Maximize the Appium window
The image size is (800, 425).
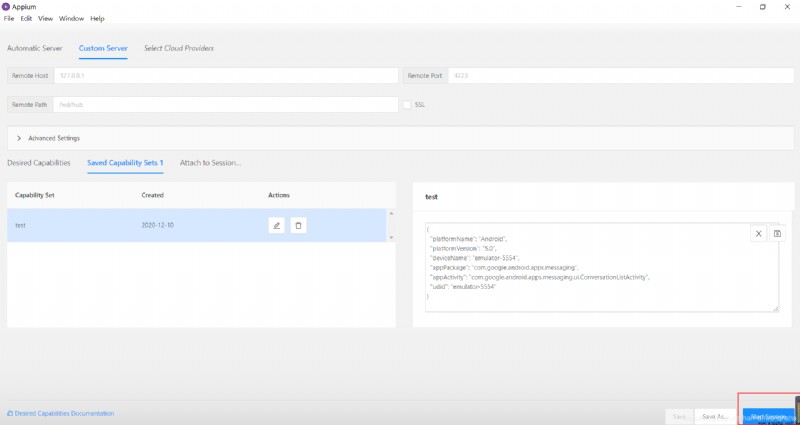pyautogui.click(x=763, y=7)
